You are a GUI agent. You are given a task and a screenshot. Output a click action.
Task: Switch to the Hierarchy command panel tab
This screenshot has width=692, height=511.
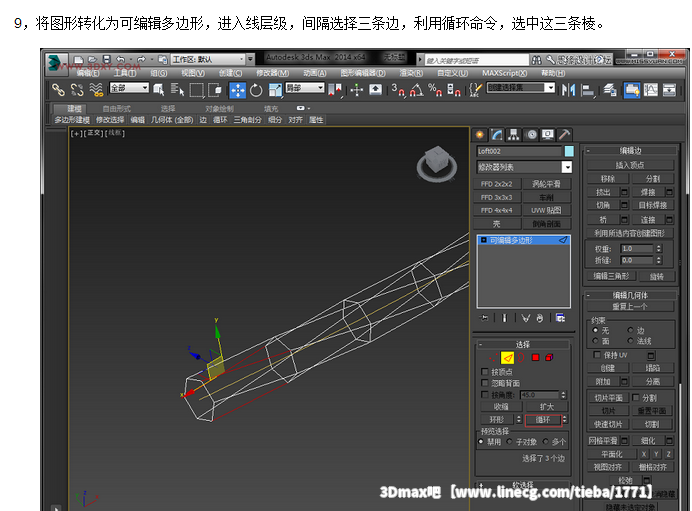coord(513,135)
